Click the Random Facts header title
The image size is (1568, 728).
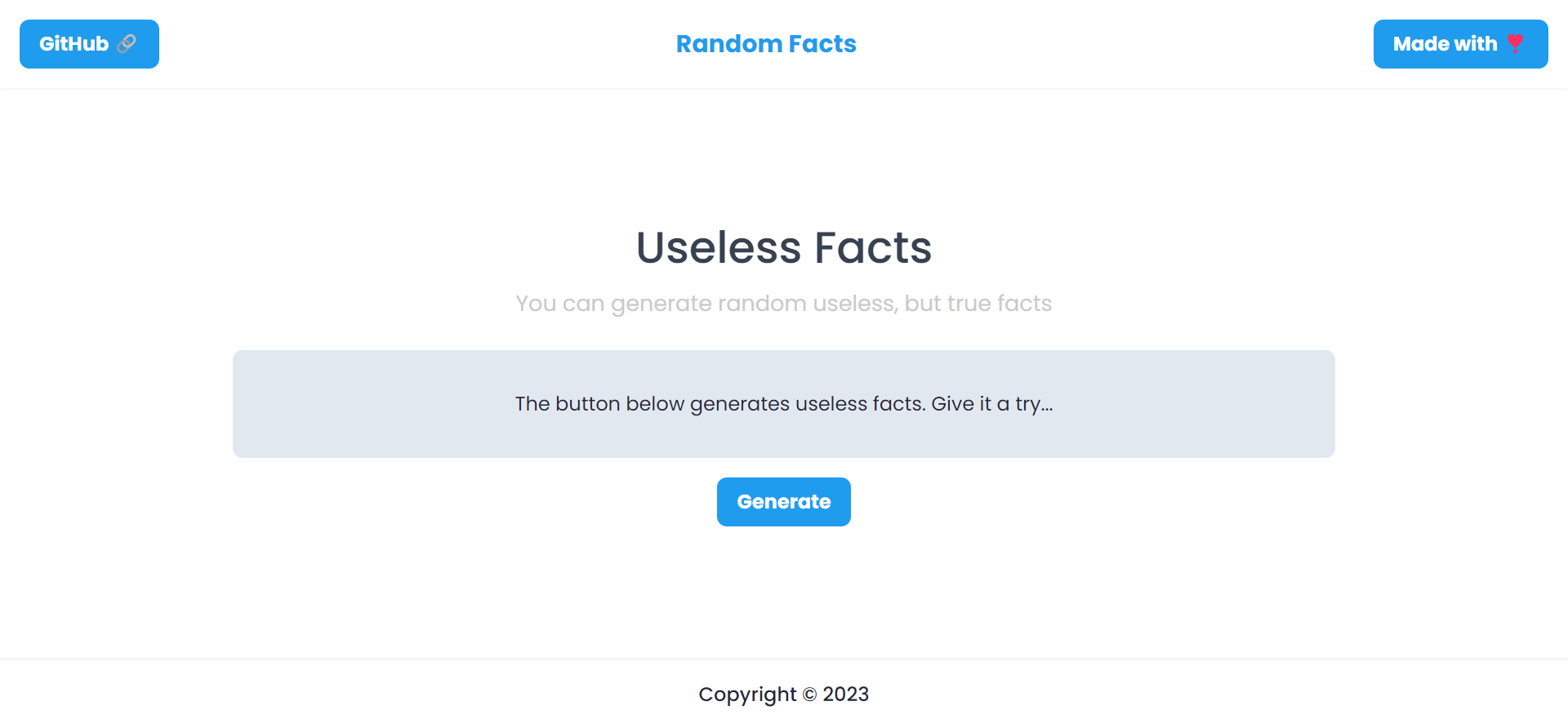point(766,43)
